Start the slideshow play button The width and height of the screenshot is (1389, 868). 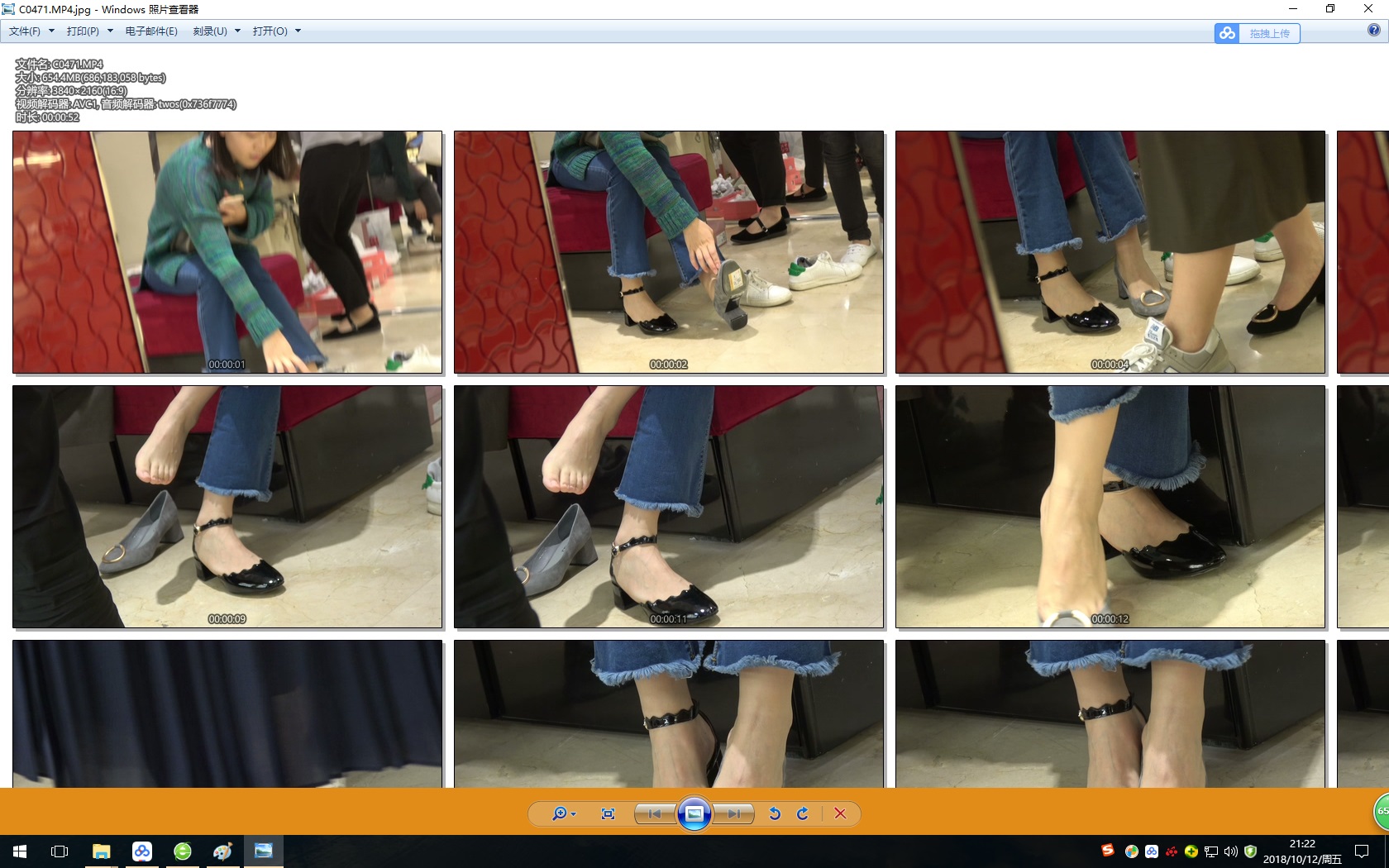694,814
